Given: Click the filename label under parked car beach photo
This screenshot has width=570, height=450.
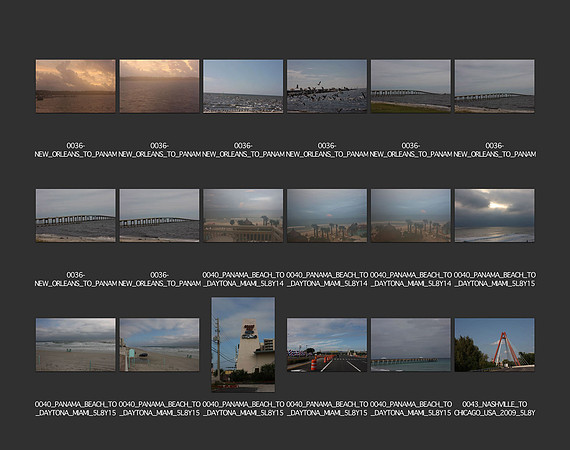Looking at the screenshot, I should tap(159, 409).
